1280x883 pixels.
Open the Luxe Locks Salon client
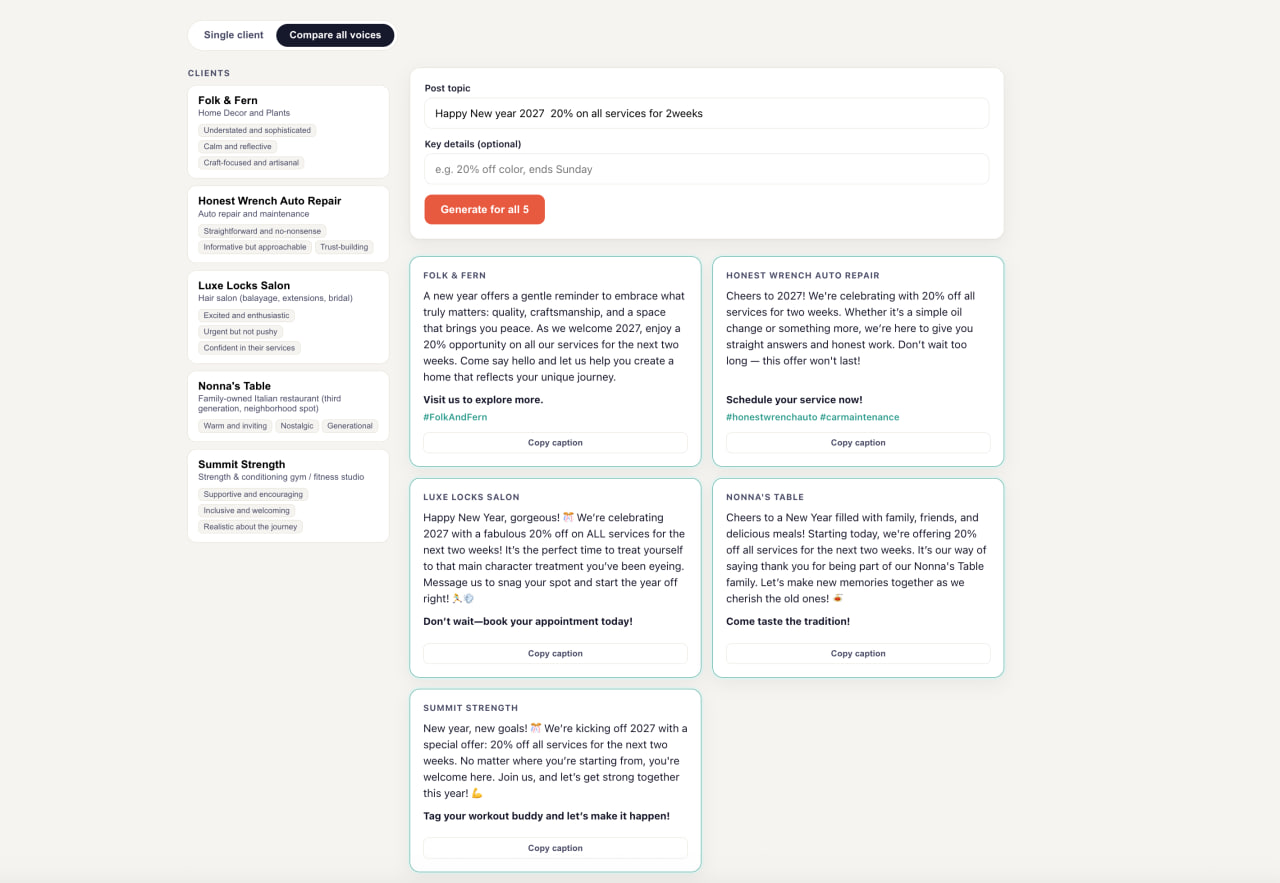point(288,317)
